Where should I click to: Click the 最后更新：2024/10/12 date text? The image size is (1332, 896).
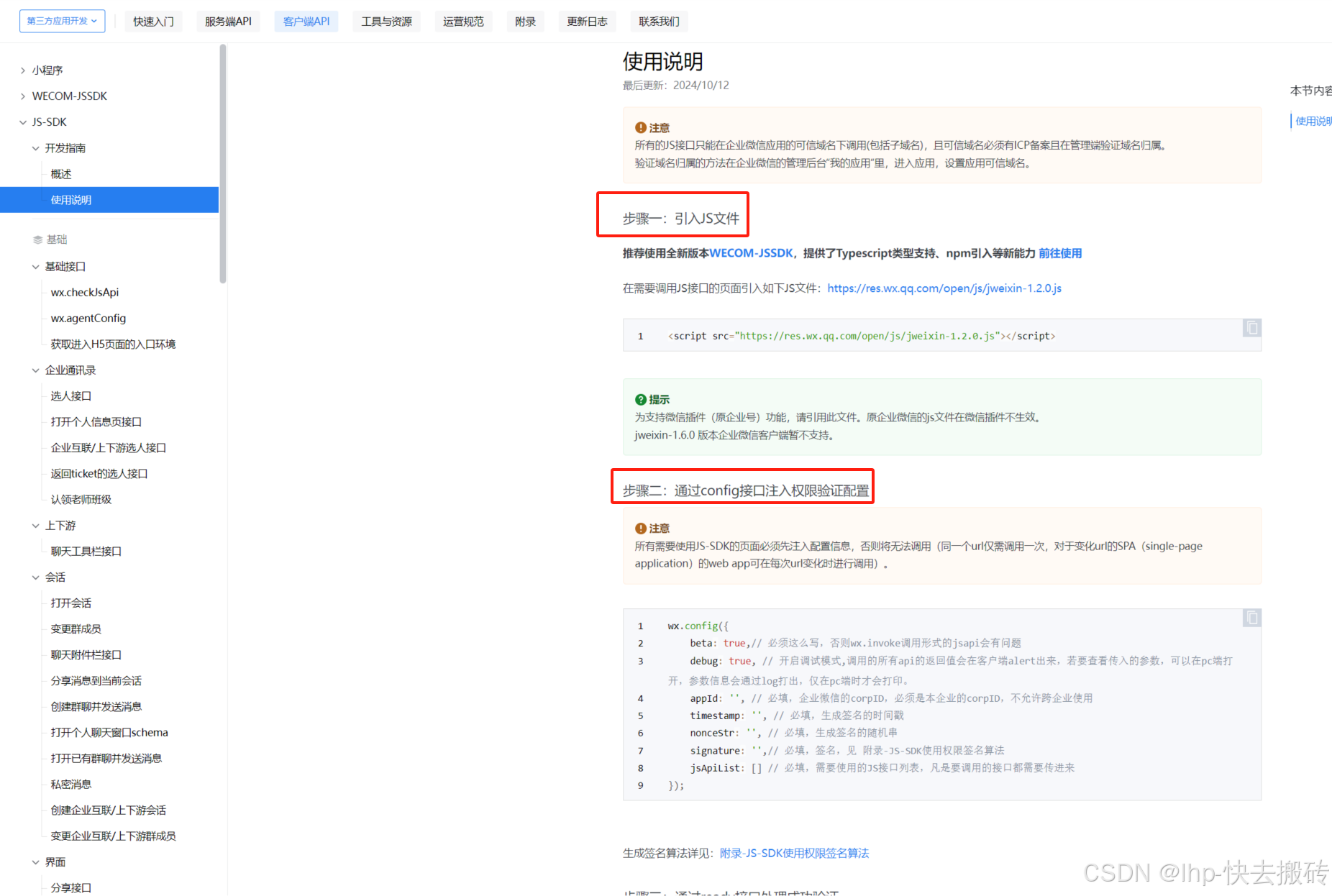tap(676, 86)
